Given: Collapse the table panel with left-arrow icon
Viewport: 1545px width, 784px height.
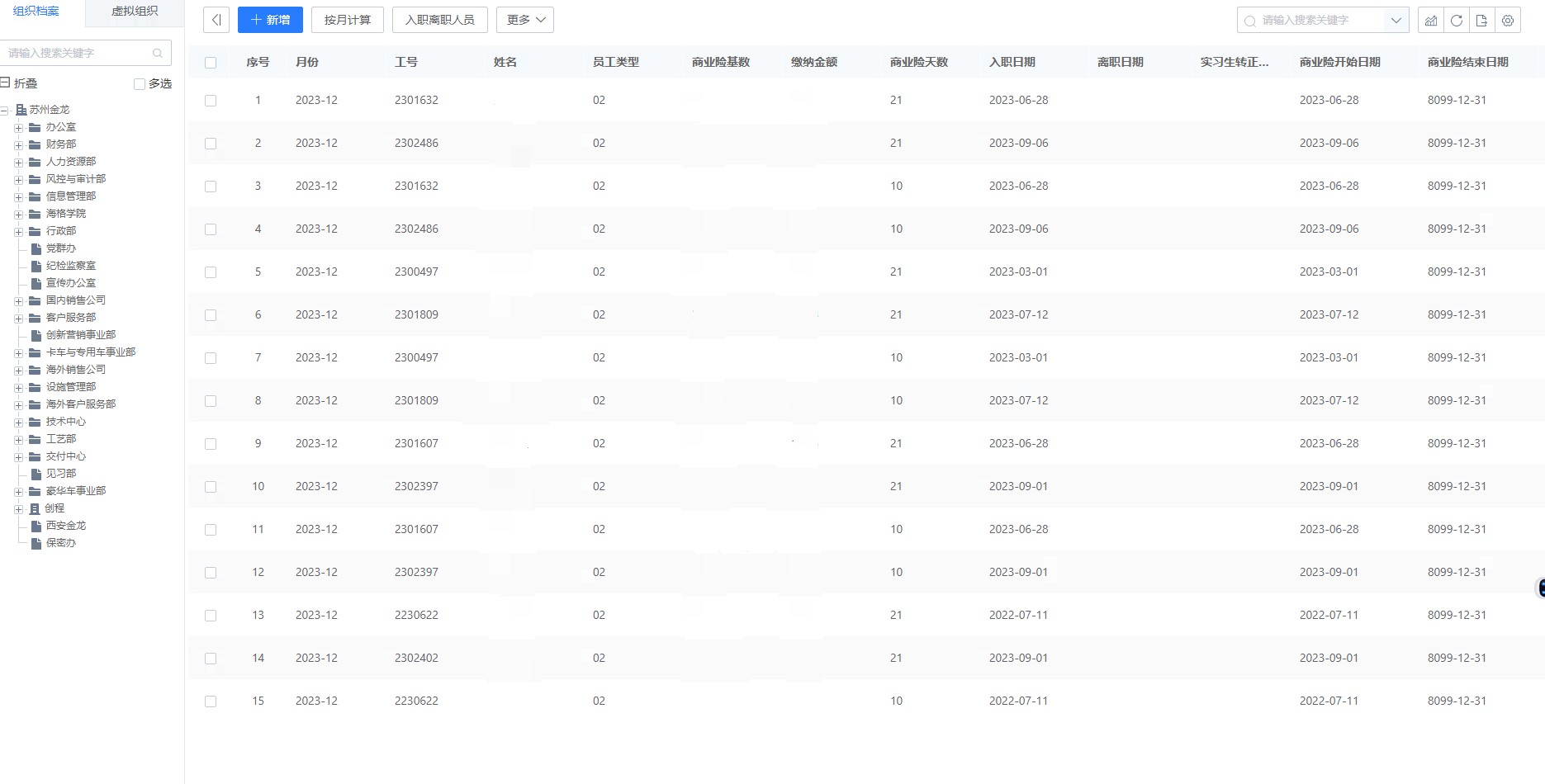Looking at the screenshot, I should pyautogui.click(x=216, y=19).
